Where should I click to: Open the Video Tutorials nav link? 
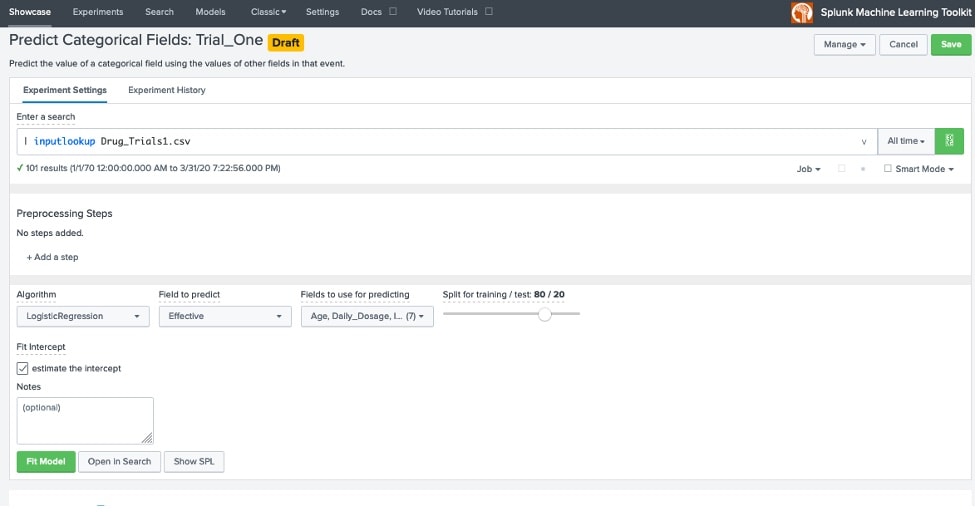pos(447,12)
